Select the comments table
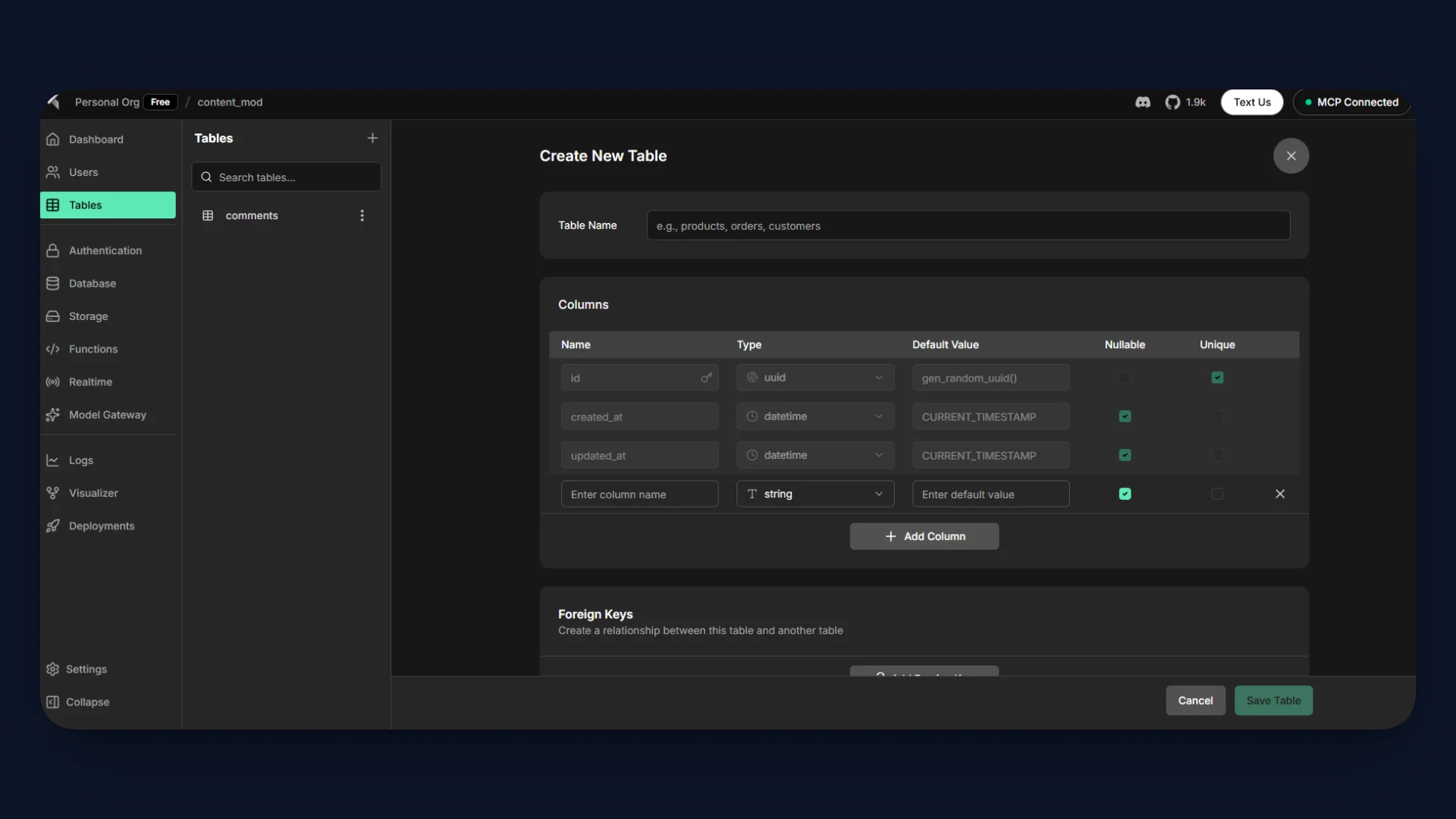Screen dimensions: 1456x819 pos(252,216)
